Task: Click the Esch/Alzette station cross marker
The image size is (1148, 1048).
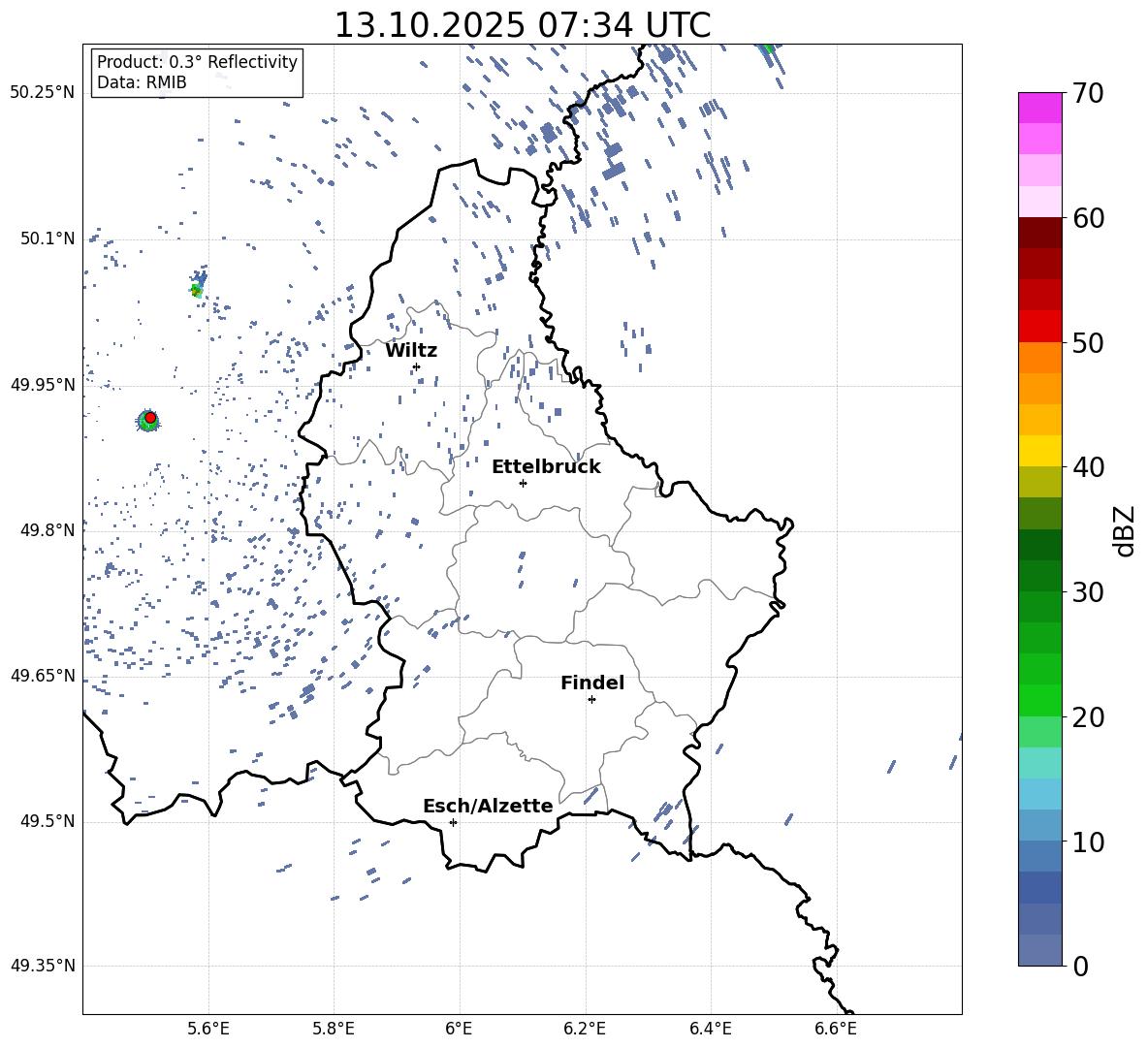Action: [453, 822]
